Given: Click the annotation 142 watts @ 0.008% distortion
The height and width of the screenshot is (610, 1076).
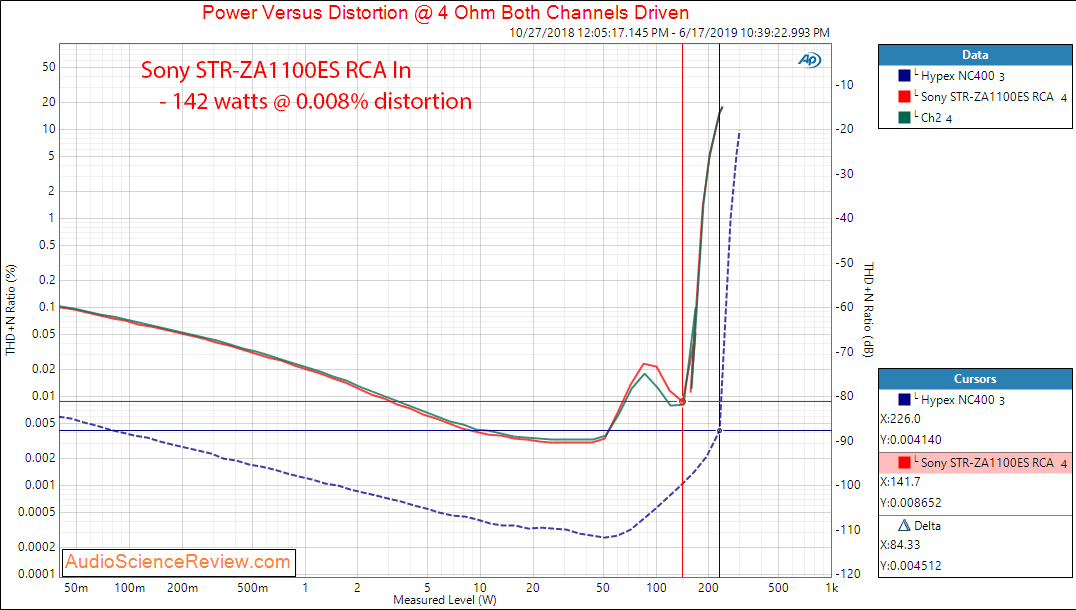Looking at the screenshot, I should pyautogui.click(x=316, y=102).
